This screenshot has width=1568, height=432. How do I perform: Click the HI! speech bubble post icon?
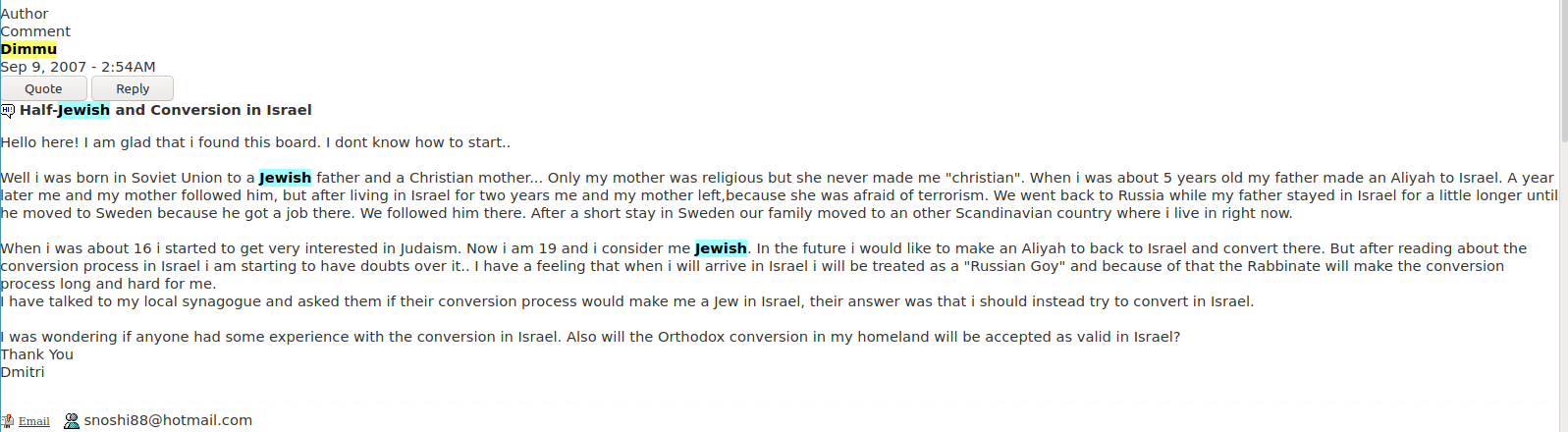[x=8, y=111]
